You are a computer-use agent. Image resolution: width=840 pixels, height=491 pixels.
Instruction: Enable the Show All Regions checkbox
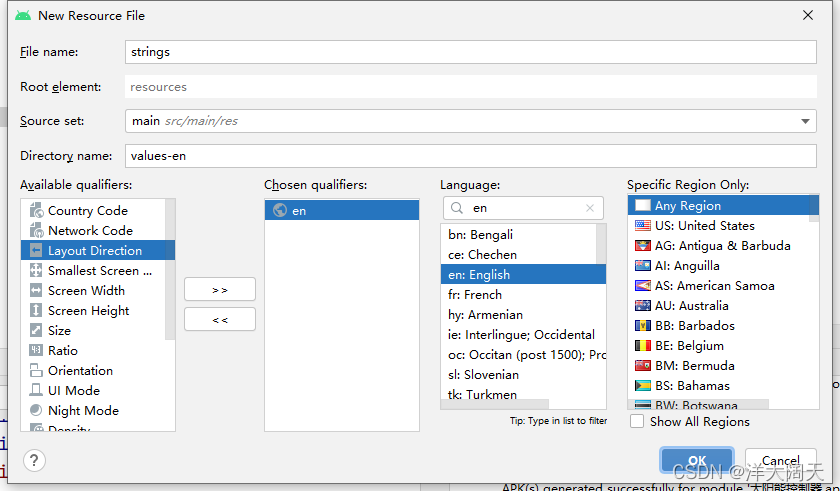pyautogui.click(x=637, y=422)
